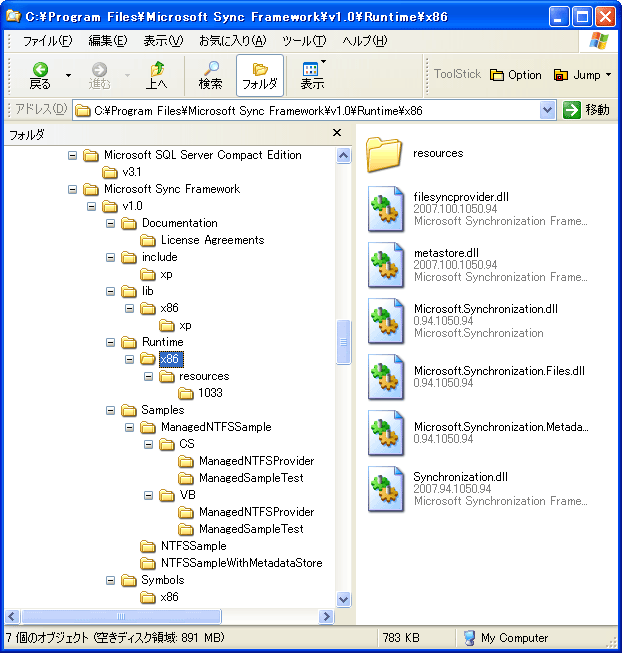
Task: Click the horizontal scrollbar thumb in folder tree
Action: [121, 616]
